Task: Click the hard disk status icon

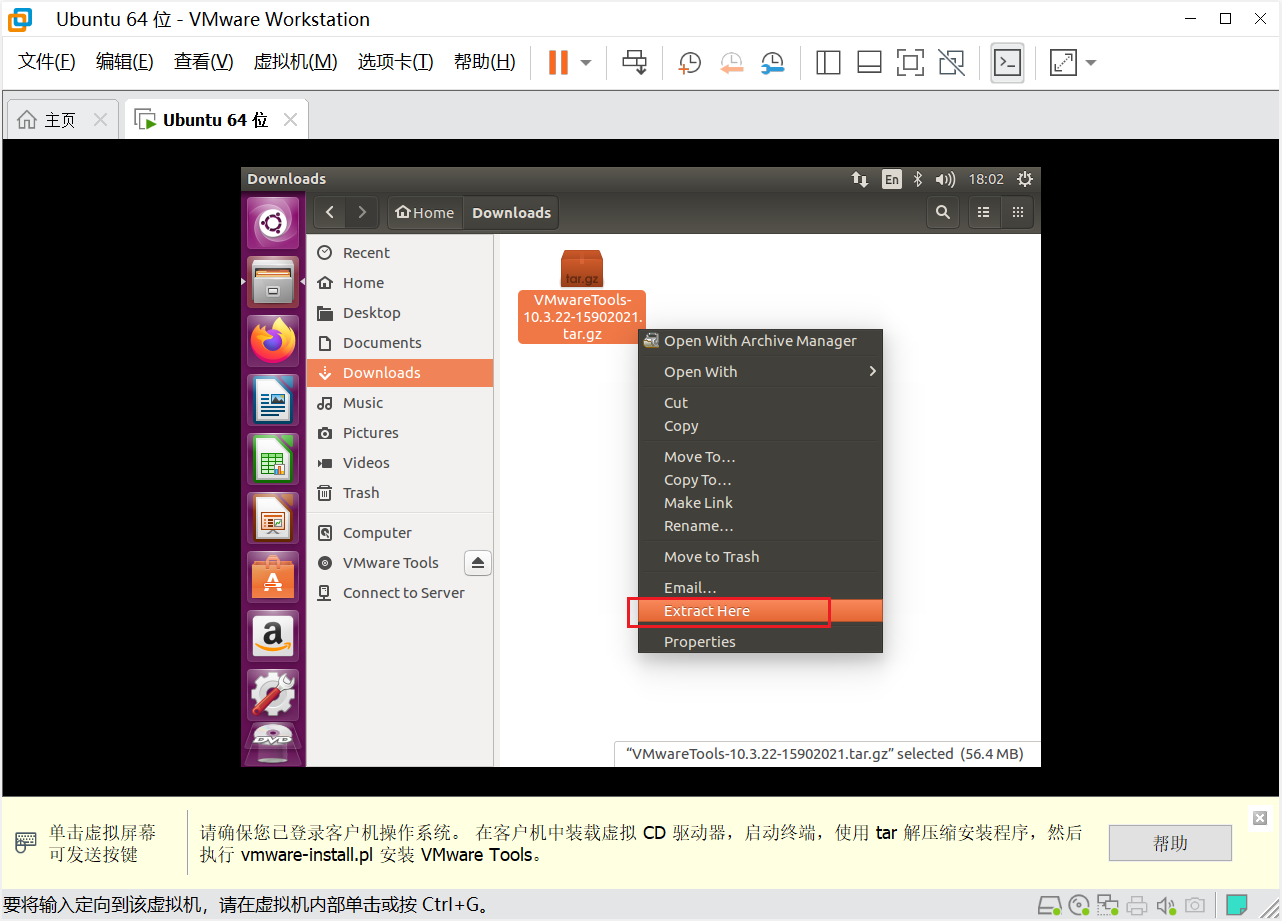Action: click(x=1049, y=907)
